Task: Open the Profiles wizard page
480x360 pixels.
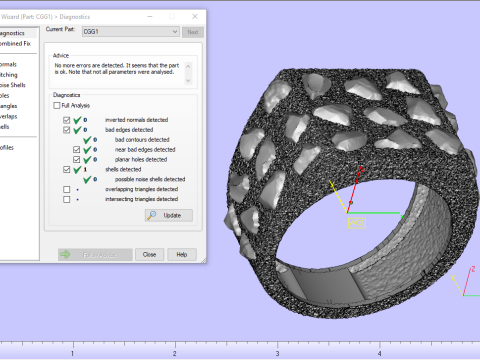Action: [7, 148]
